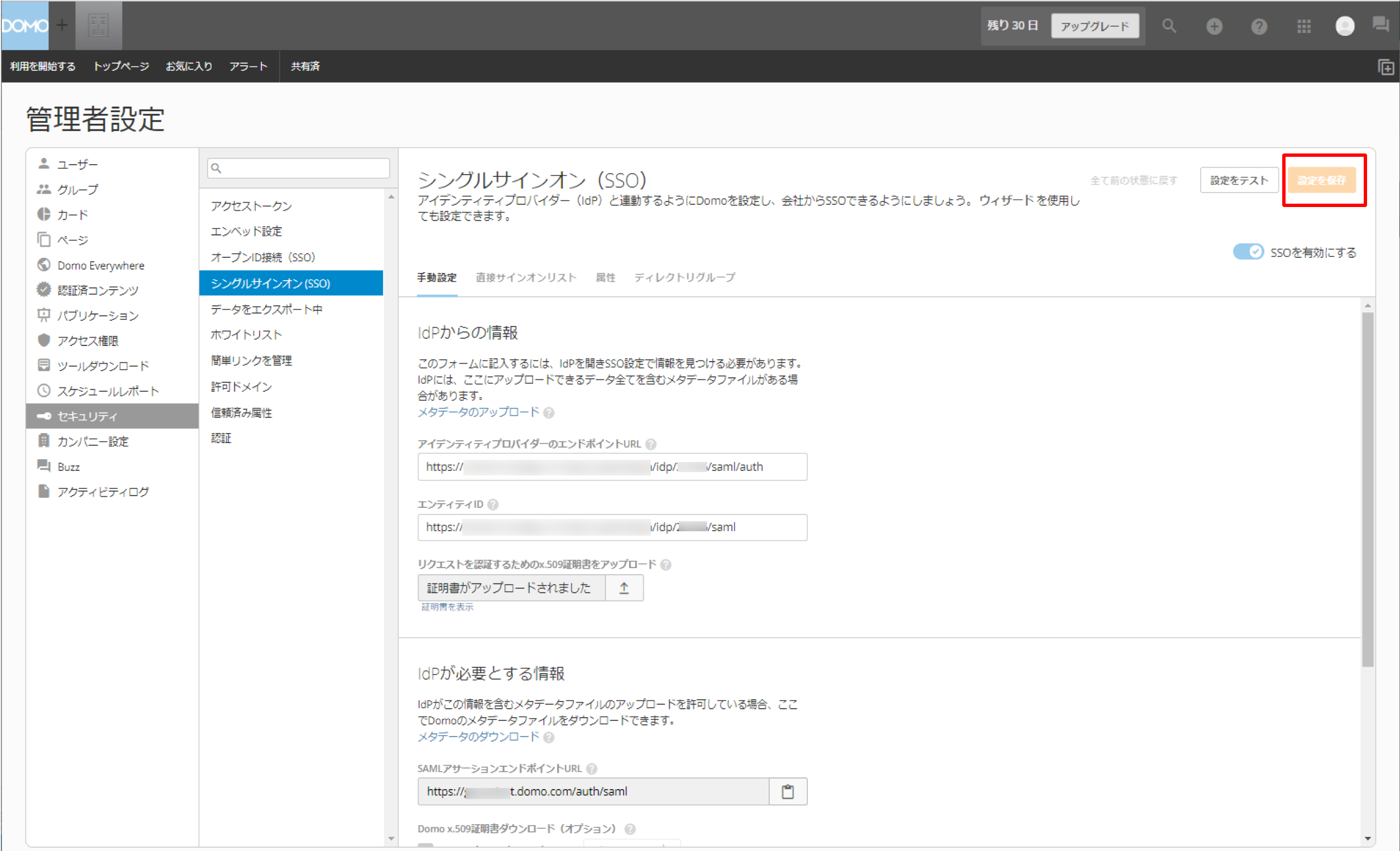
Task: Select シングルサインオン (SSO) item
Action: point(291,283)
